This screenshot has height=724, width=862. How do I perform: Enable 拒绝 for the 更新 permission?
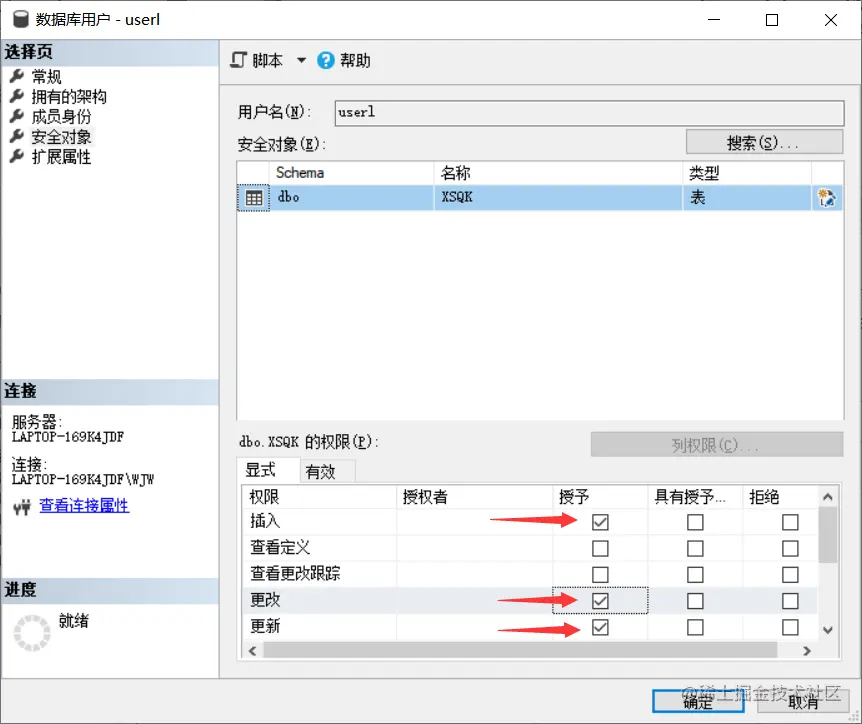pyautogui.click(x=789, y=627)
